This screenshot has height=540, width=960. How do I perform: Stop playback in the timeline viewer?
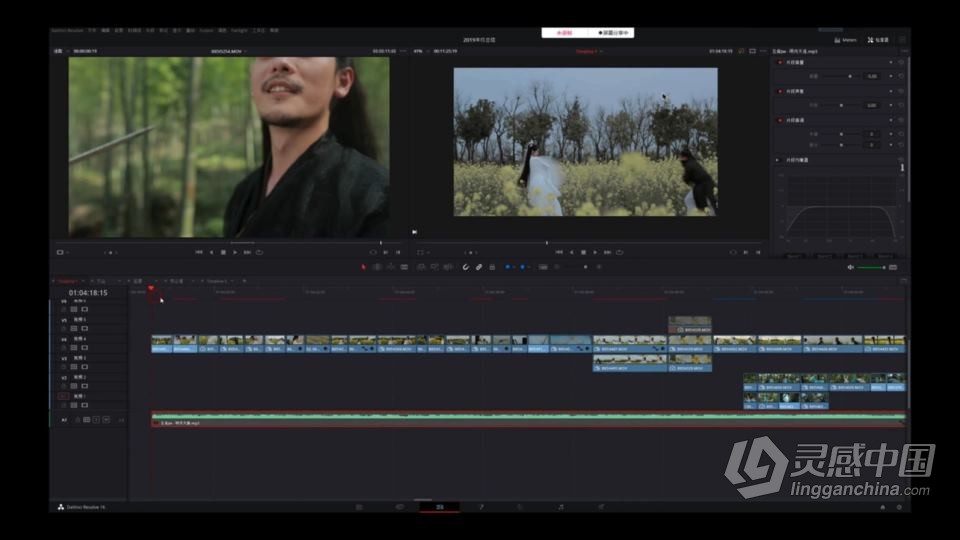(x=583, y=252)
